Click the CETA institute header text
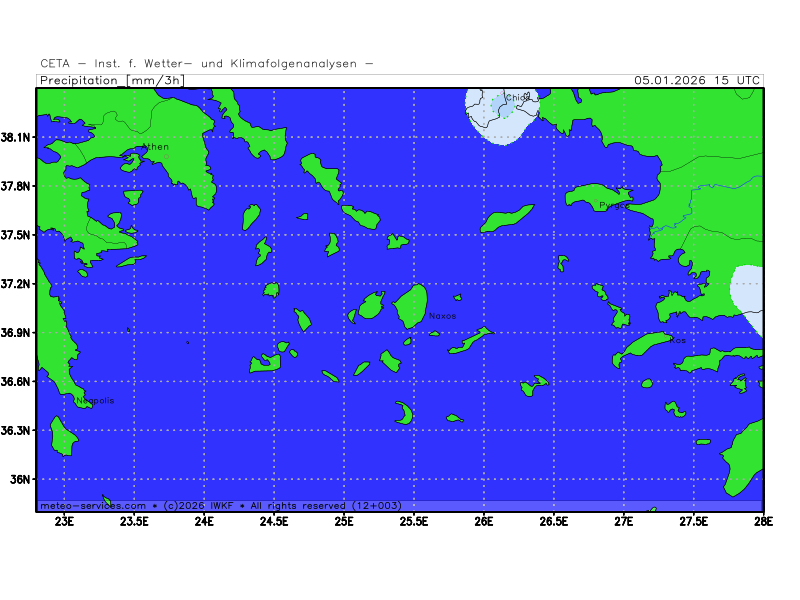This screenshot has width=800, height=600. pos(207,63)
